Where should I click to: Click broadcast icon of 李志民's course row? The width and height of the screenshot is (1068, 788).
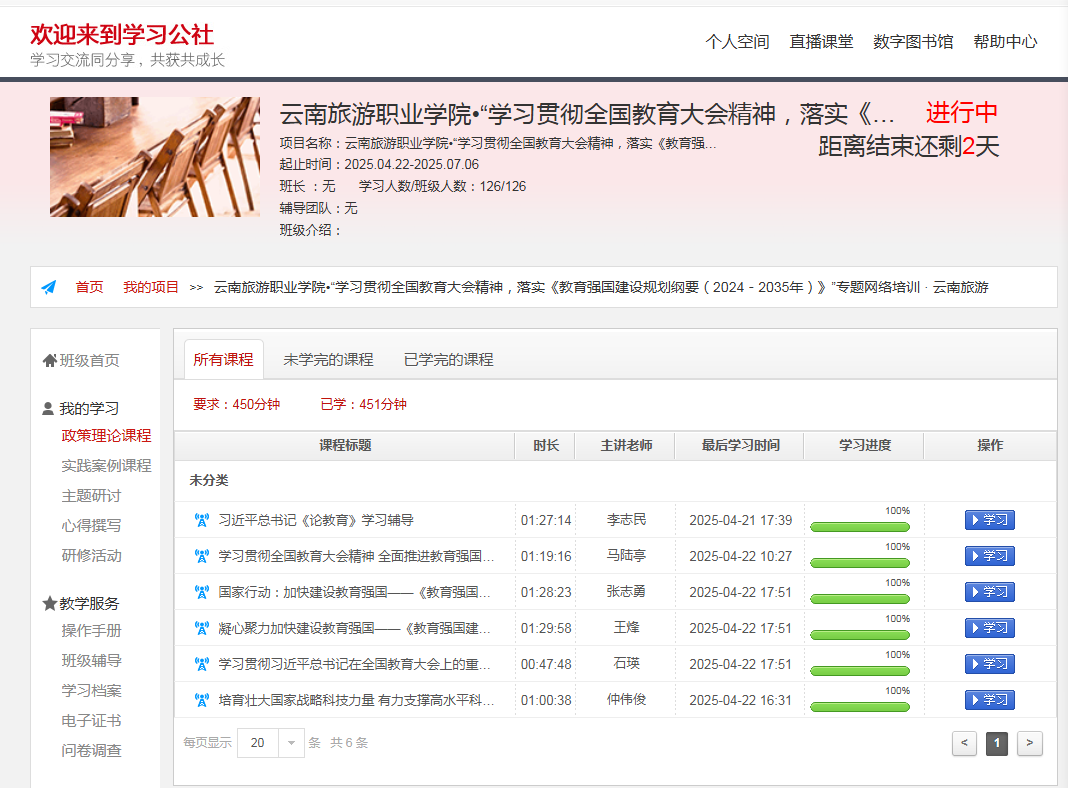click(201, 520)
